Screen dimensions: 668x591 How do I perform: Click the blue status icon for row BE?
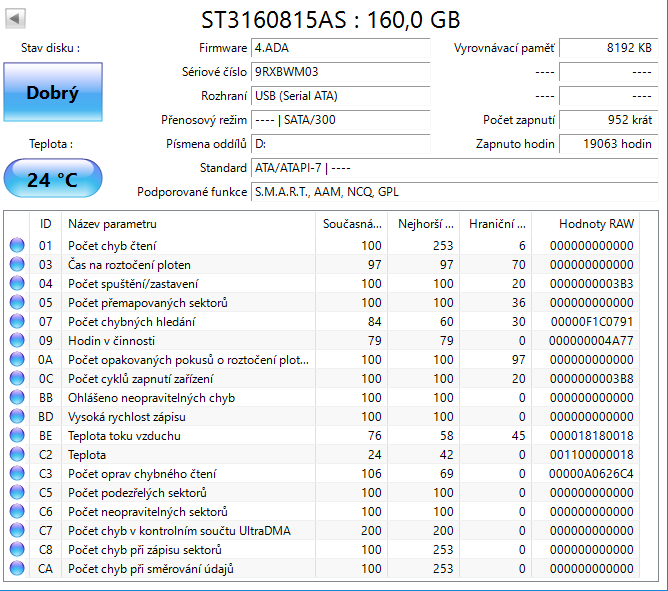pyautogui.click(x=17, y=435)
